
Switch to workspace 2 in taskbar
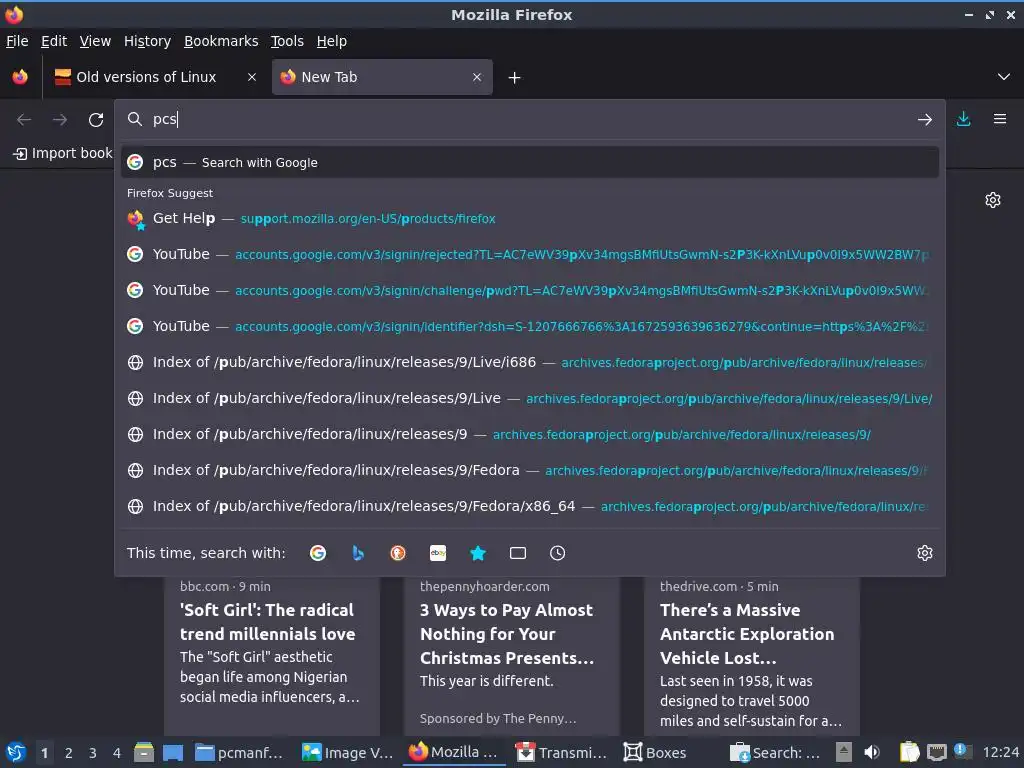pos(69,753)
